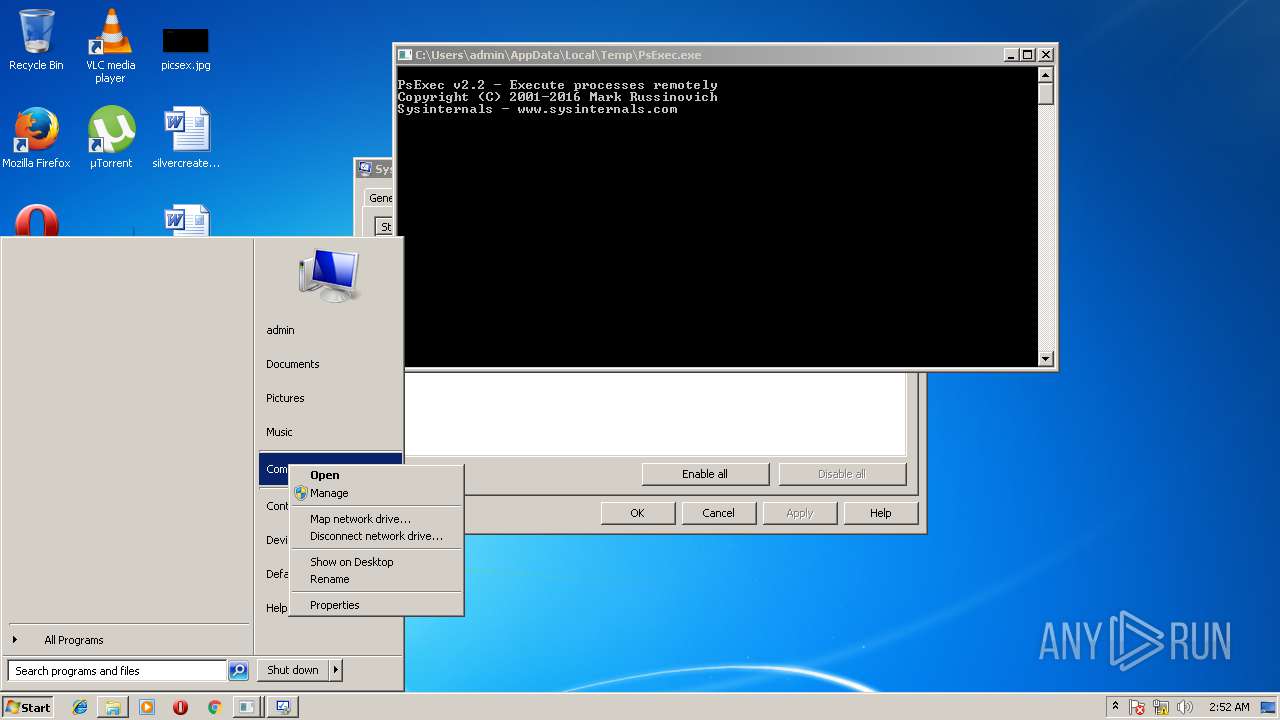
Task: Switch to PsExec console taskbar button
Action: point(246,707)
